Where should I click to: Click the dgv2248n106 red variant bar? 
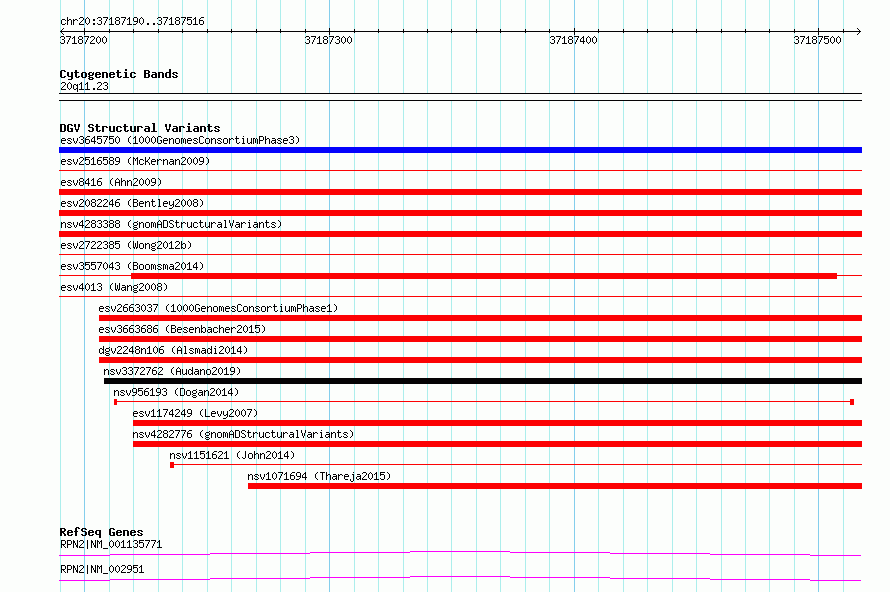[x=480, y=360]
